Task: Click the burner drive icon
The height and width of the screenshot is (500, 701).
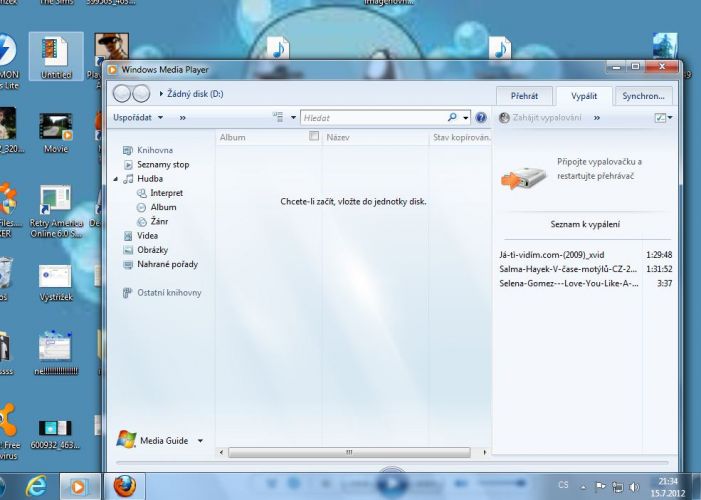Action: [524, 178]
